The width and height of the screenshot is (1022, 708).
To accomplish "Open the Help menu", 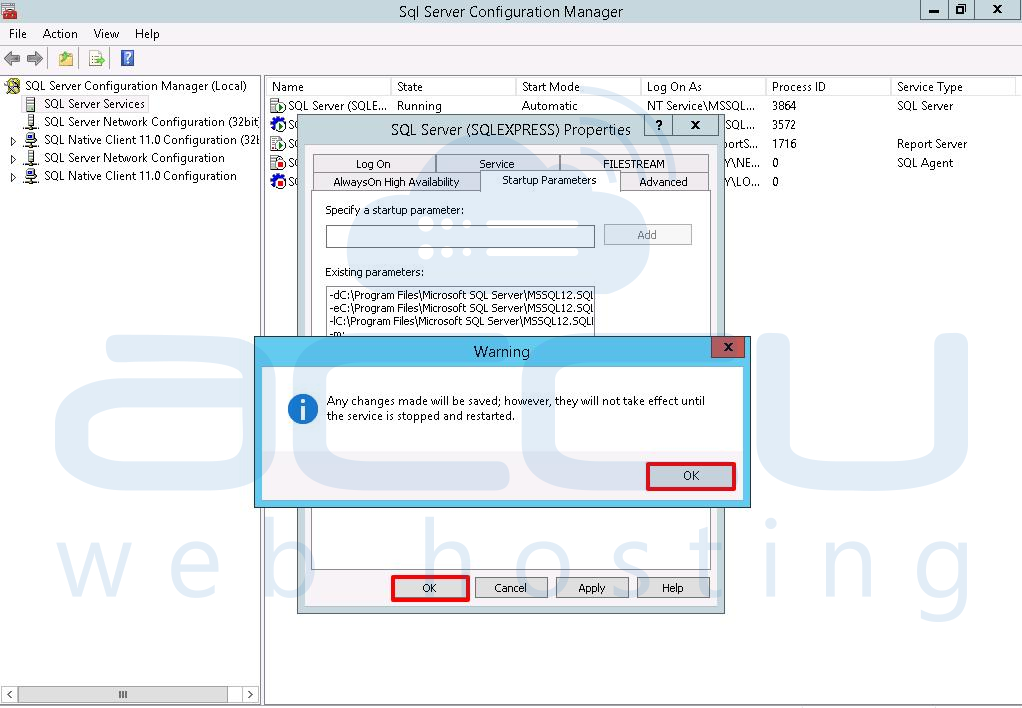I will [147, 34].
